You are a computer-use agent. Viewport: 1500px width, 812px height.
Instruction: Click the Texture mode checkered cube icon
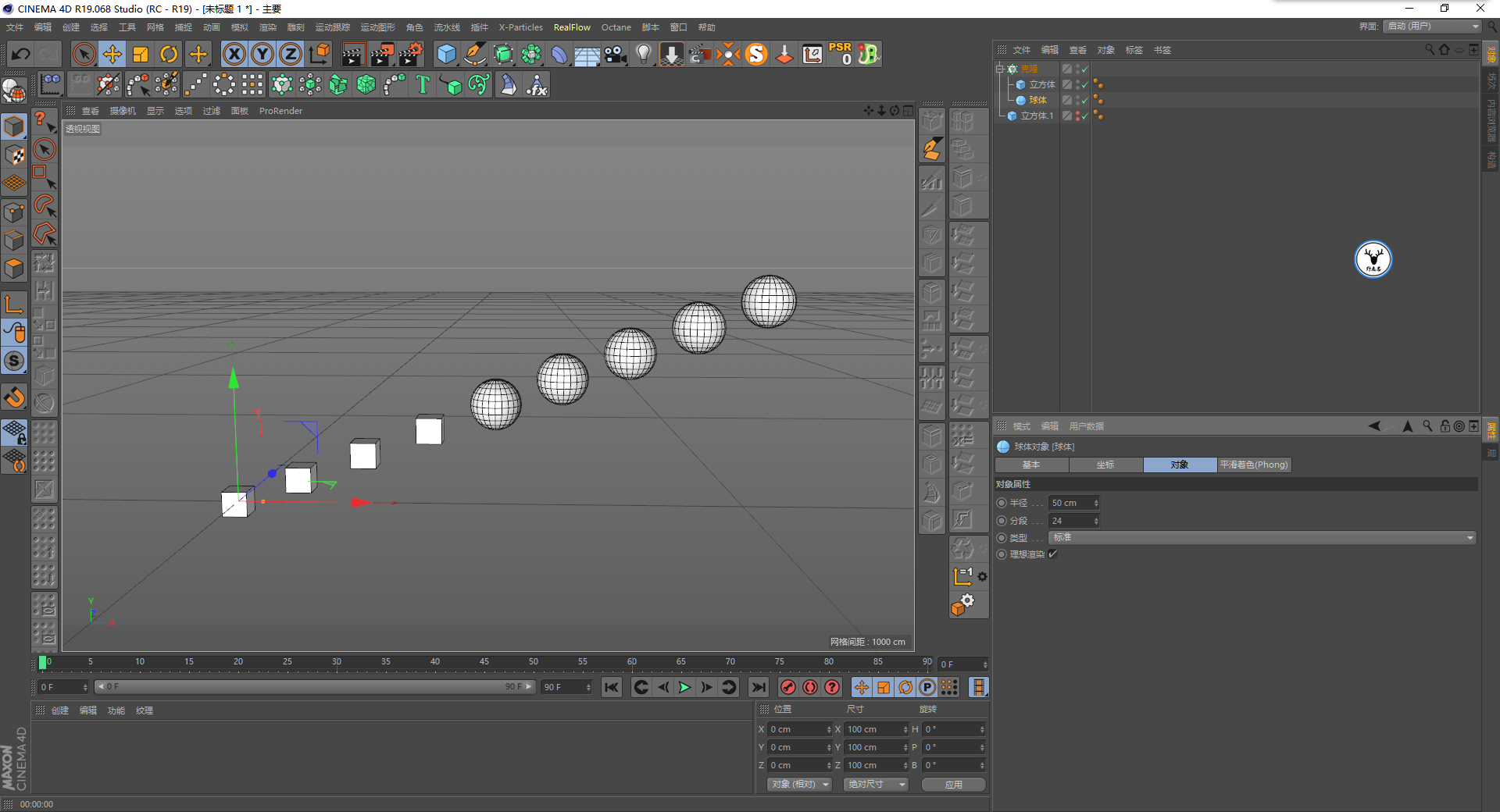click(14, 155)
